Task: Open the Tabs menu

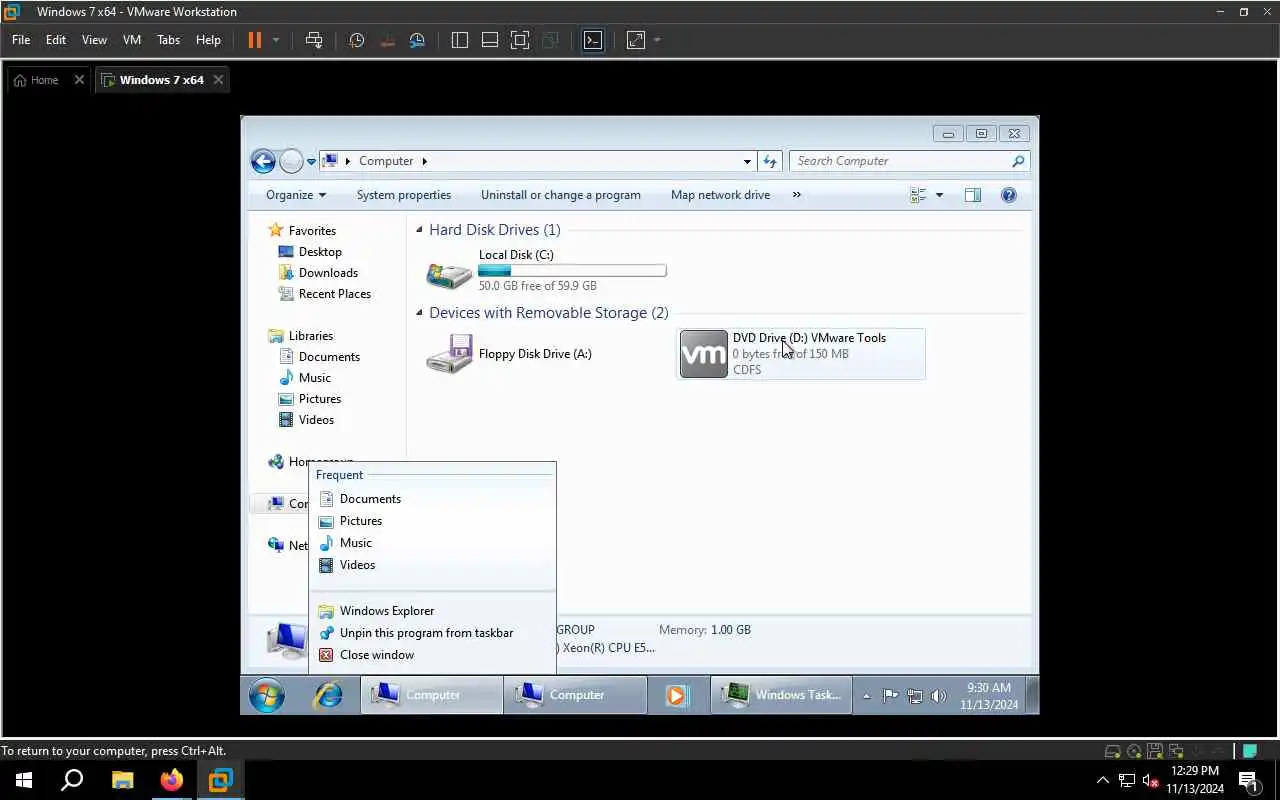Action: (169, 40)
